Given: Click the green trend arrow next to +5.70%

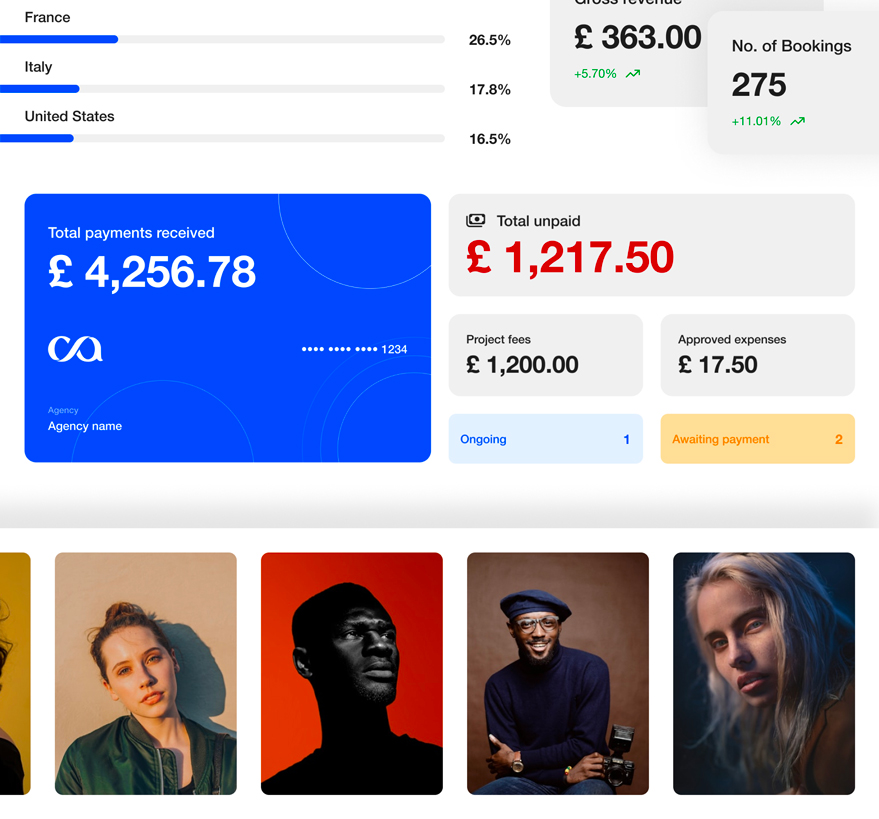Looking at the screenshot, I should point(633,73).
